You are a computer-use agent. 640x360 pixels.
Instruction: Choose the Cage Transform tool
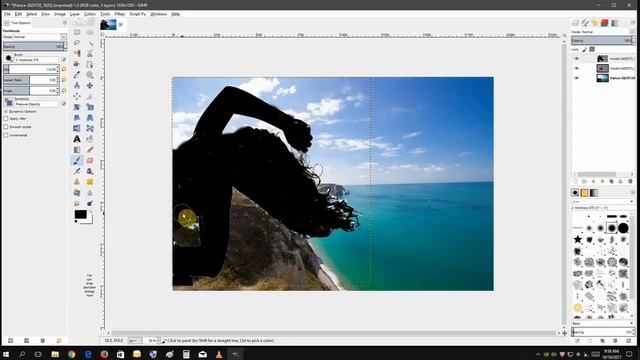click(x=90, y=128)
